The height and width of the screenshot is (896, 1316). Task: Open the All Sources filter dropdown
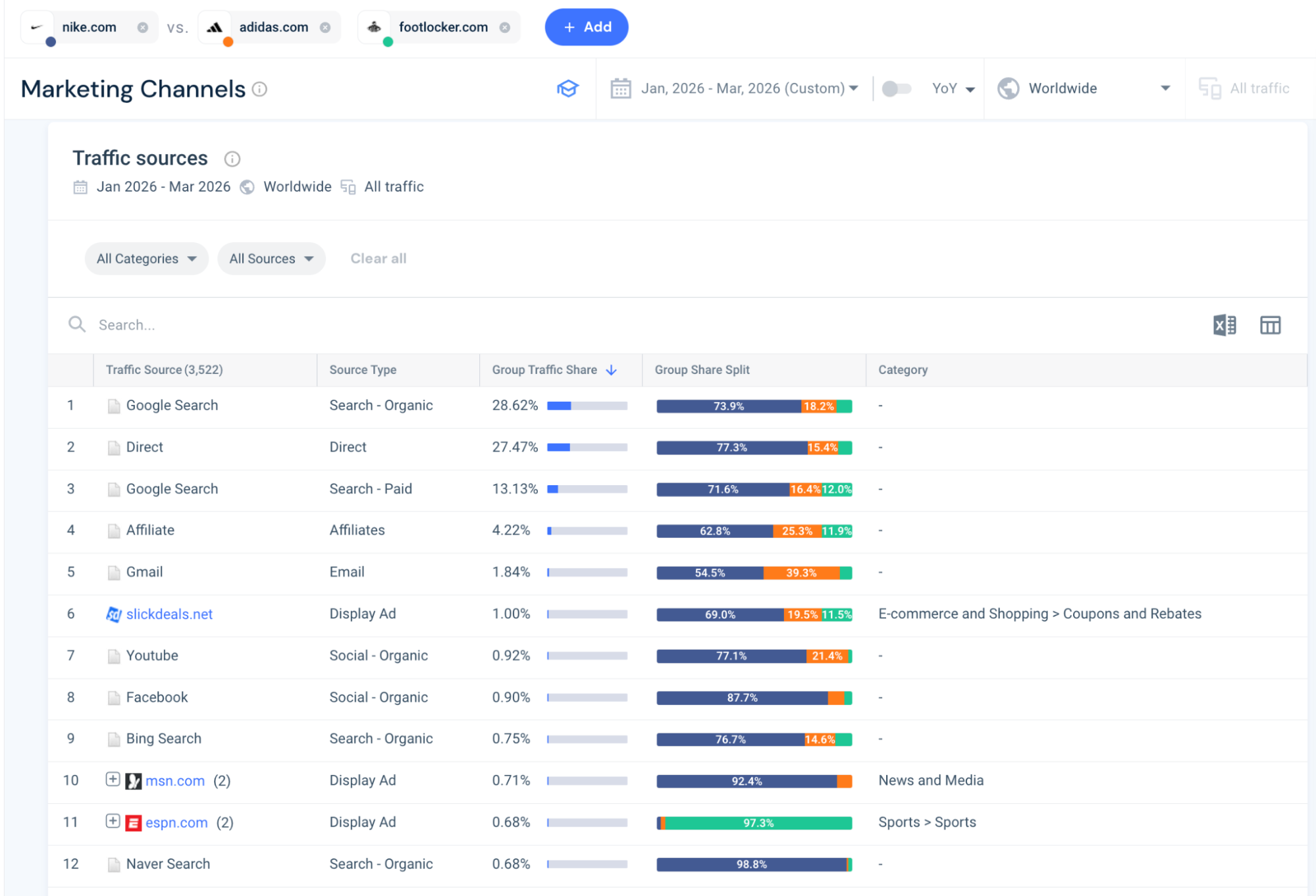(271, 259)
